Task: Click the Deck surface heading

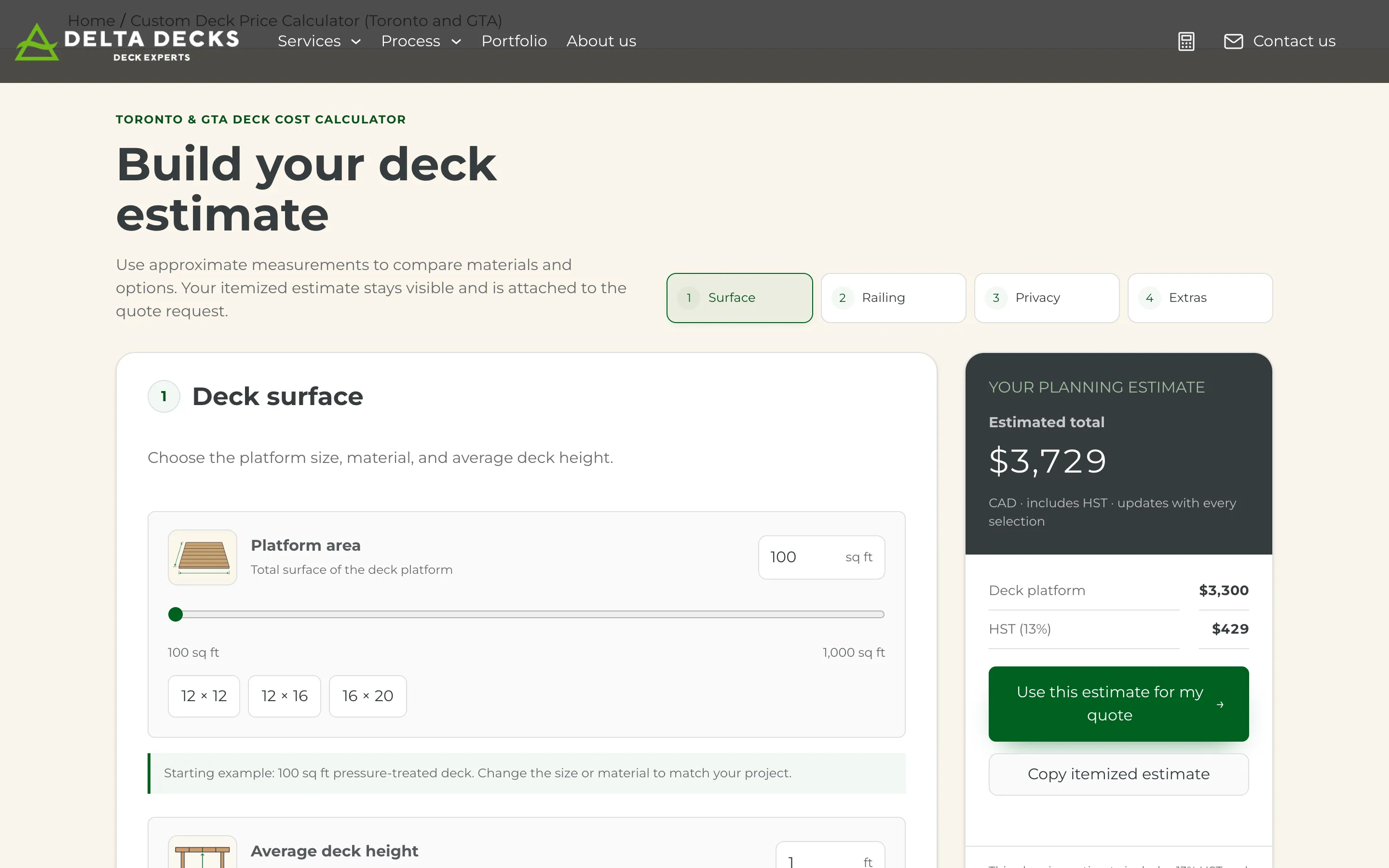Action: [277, 397]
